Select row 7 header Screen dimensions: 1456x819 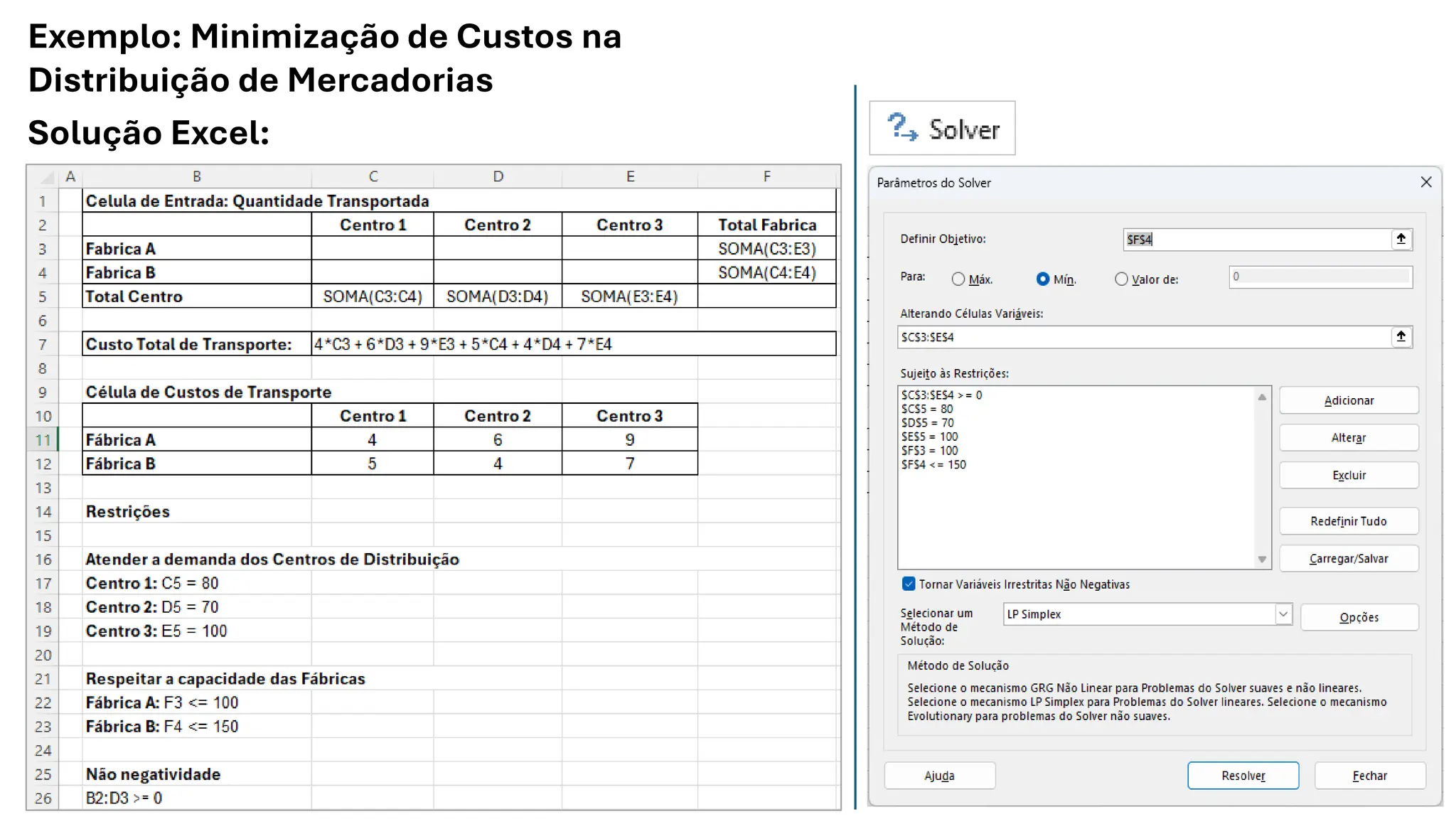tap(43, 344)
